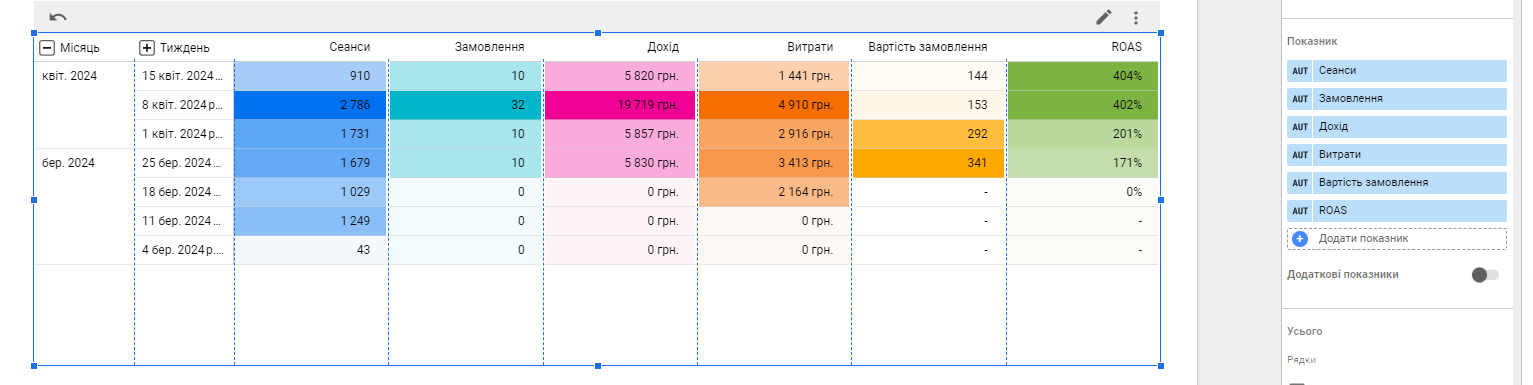Click the undo arrow icon
1533x385 pixels.
tap(58, 17)
